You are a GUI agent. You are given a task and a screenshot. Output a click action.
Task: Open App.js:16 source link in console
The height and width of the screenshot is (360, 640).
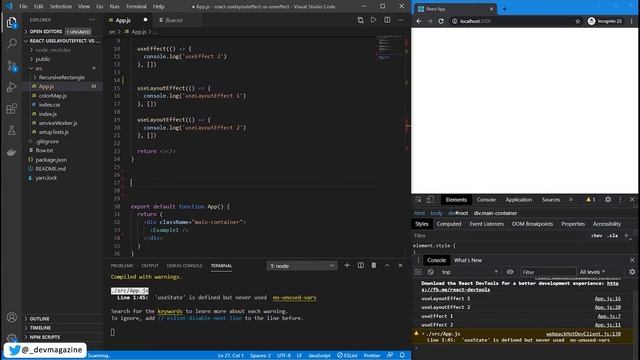click(x=607, y=298)
